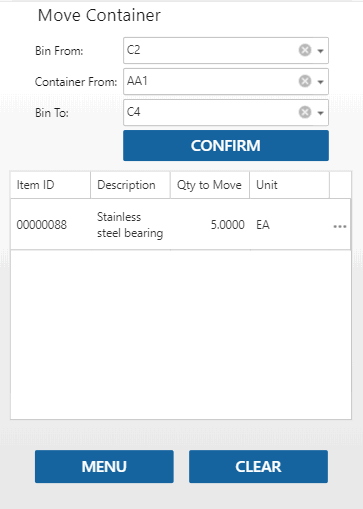Sort by the Item ID column header
363x509 pixels.
[50, 185]
